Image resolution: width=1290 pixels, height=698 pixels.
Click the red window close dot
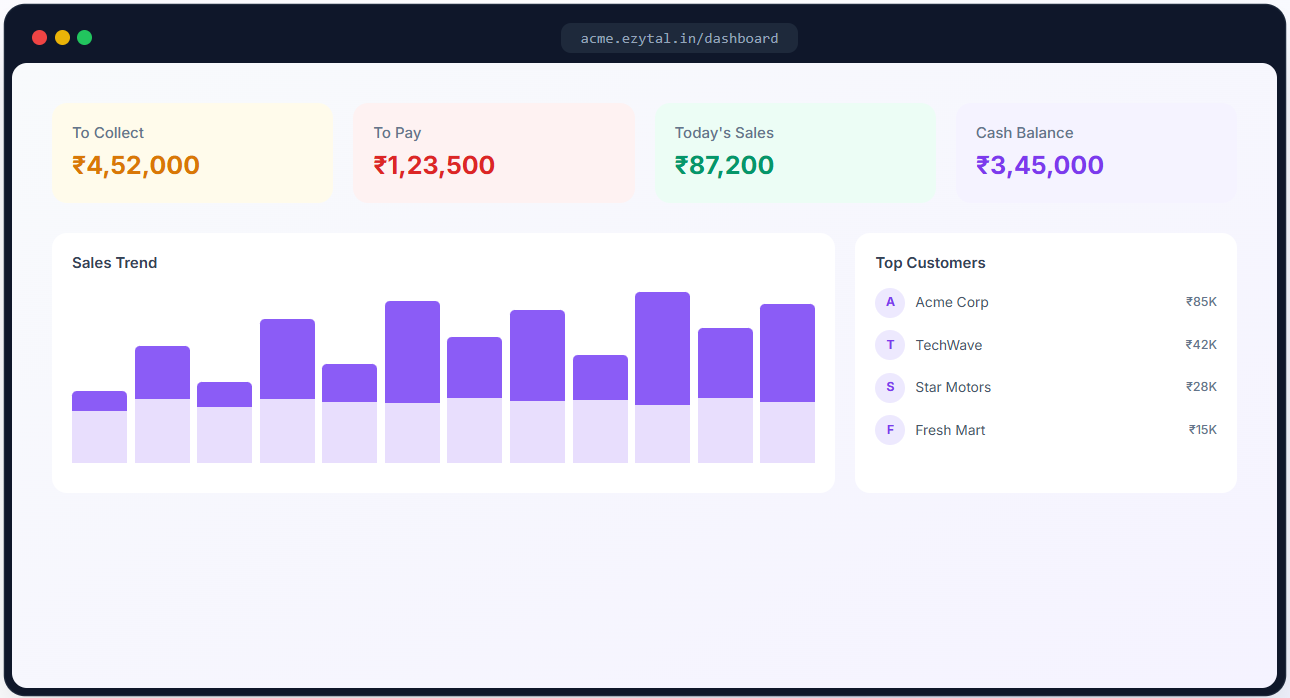40,38
